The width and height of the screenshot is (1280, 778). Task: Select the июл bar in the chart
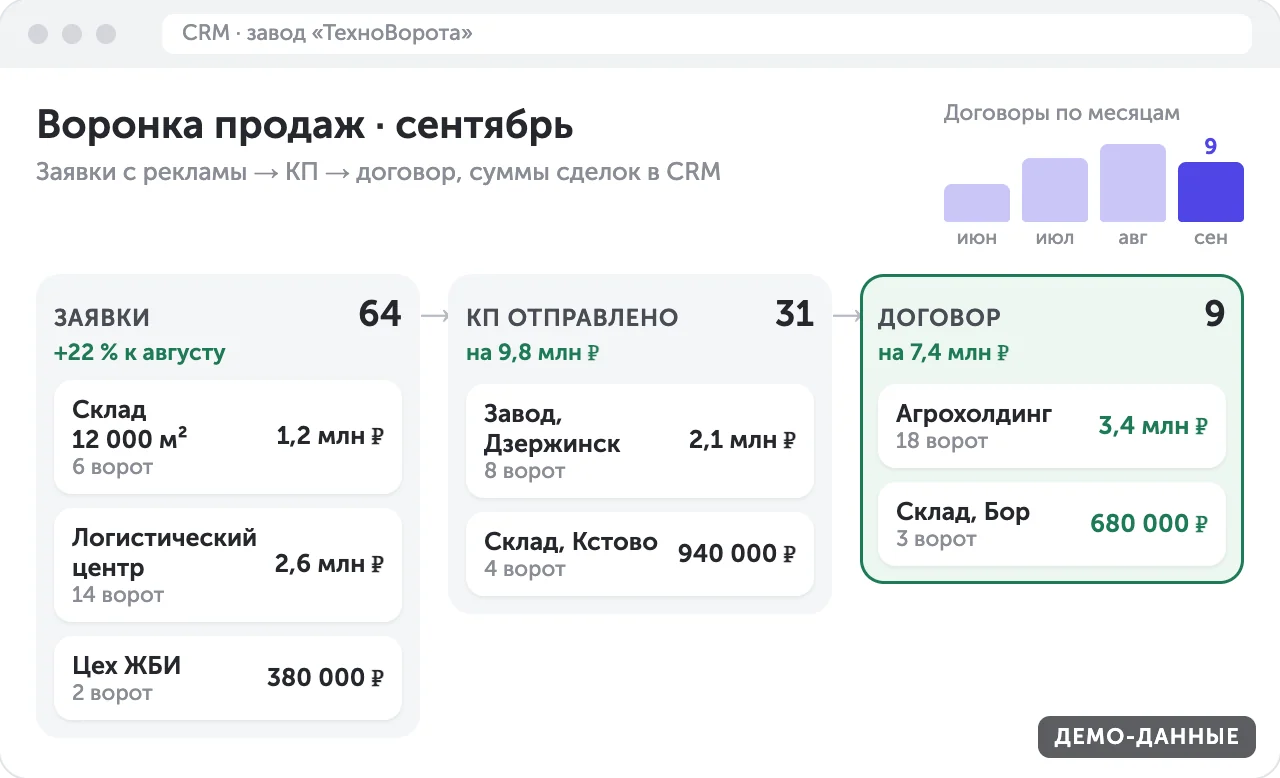[1054, 190]
